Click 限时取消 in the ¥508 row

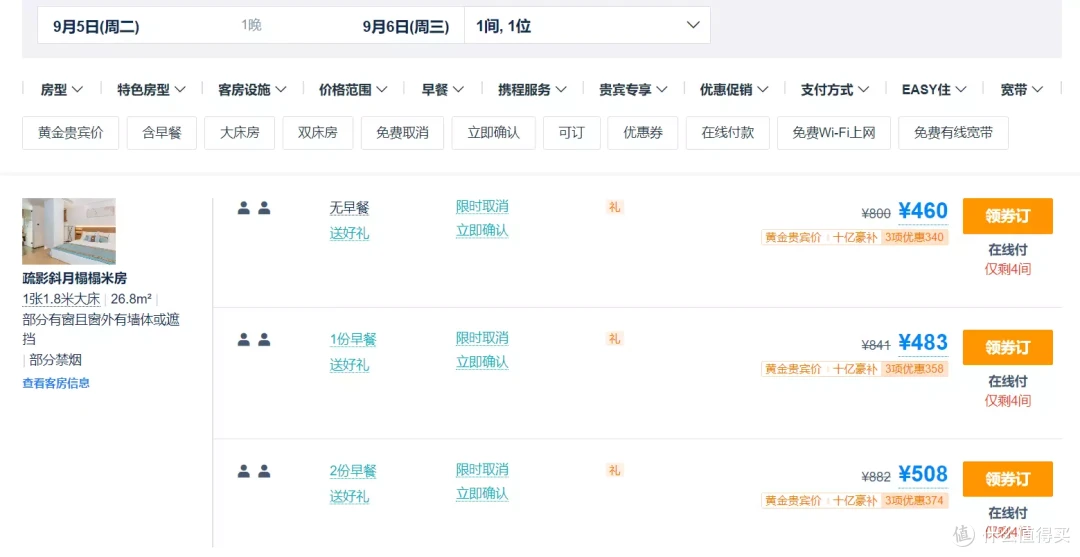tap(482, 470)
